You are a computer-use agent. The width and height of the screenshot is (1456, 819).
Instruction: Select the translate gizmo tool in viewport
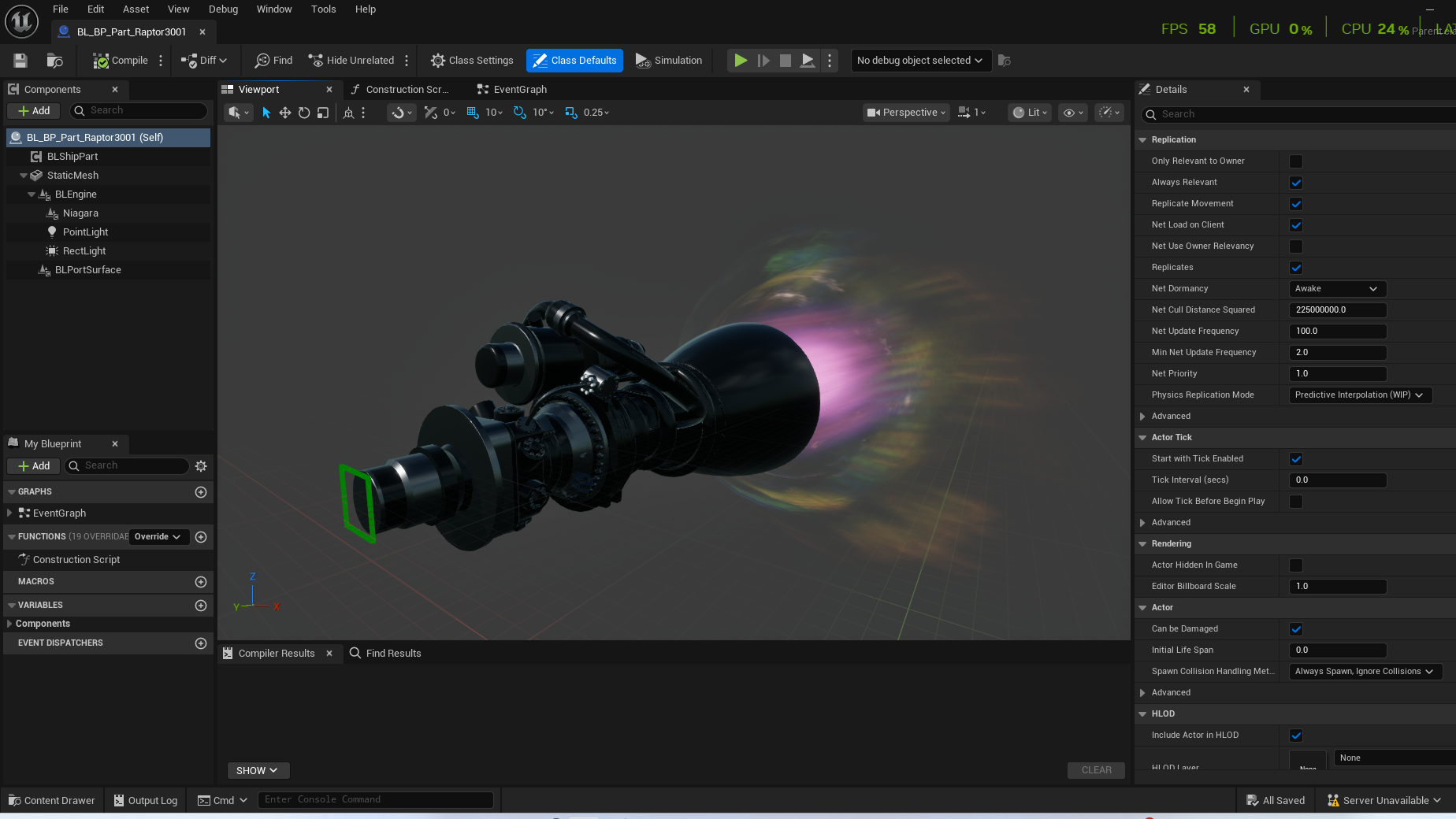click(285, 113)
